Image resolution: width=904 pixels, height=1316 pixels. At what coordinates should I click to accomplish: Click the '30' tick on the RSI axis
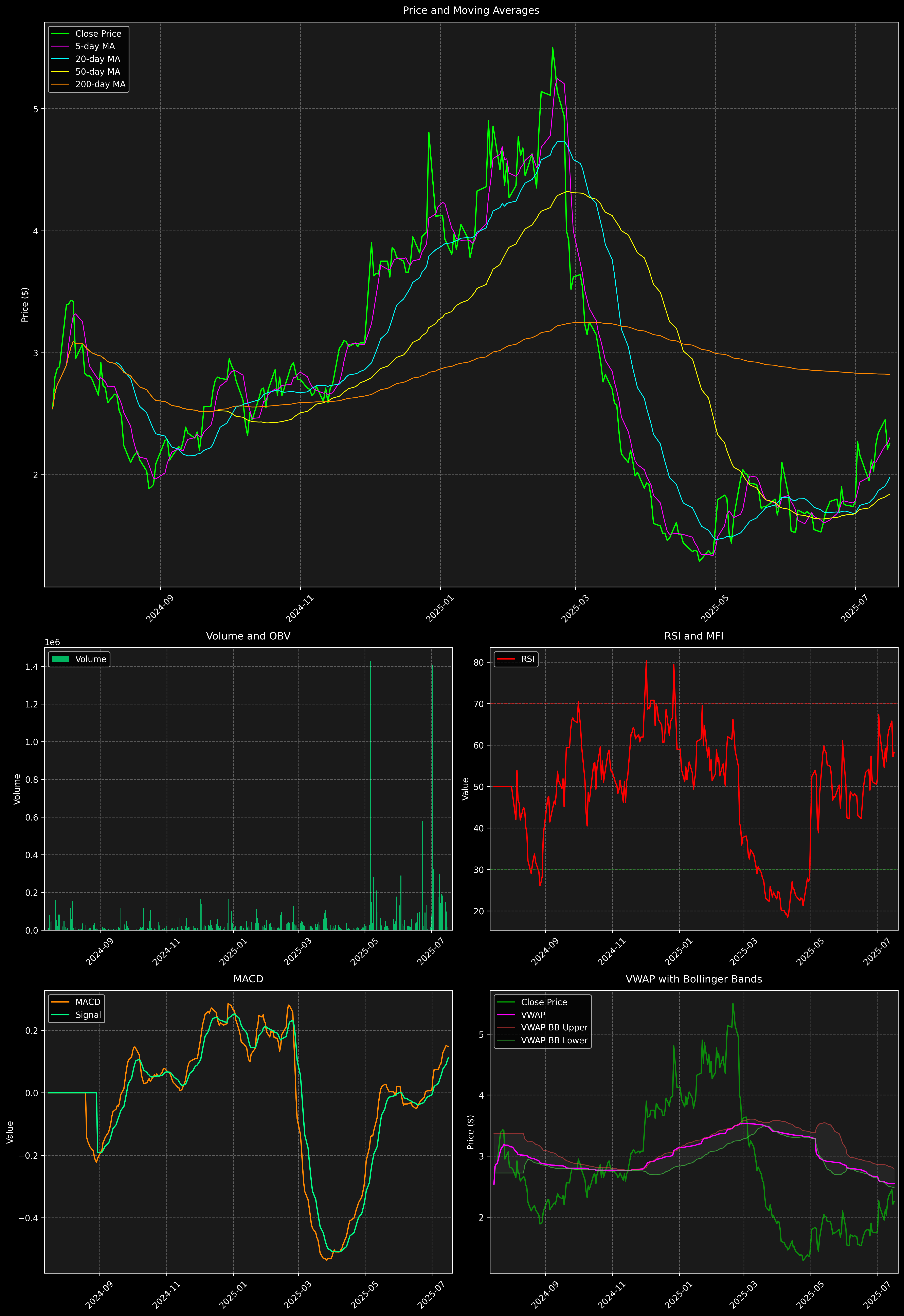[x=479, y=870]
